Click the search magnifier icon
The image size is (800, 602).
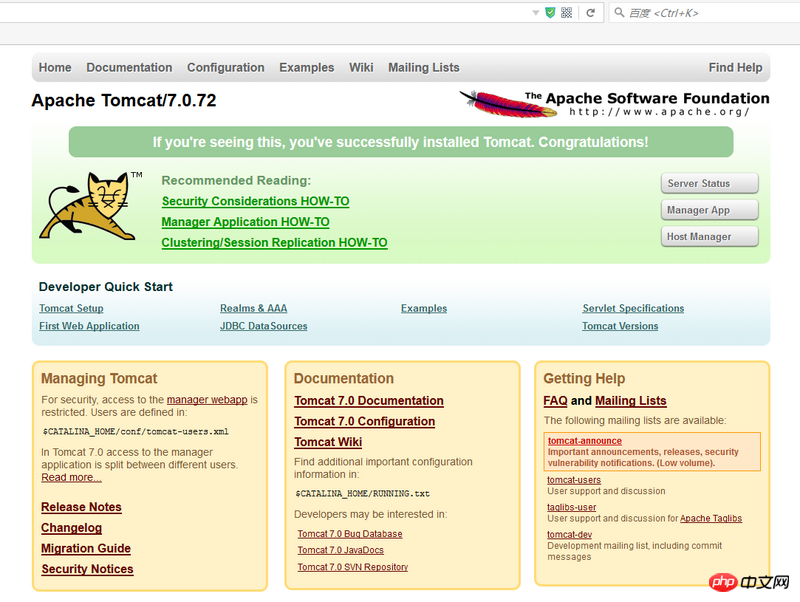pyautogui.click(x=619, y=12)
